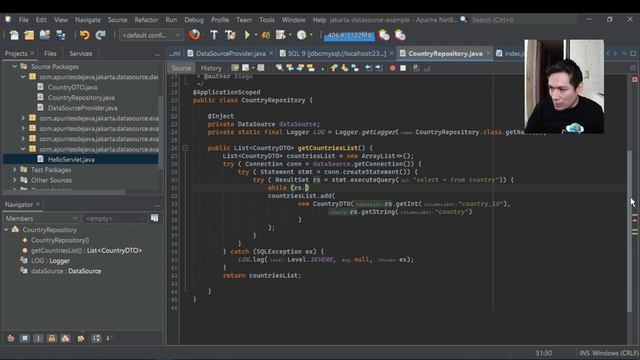Toggle Show Inherited Members filter in Navigator
Image resolution: width=640 pixels, height=360 pixels.
coord(11,338)
